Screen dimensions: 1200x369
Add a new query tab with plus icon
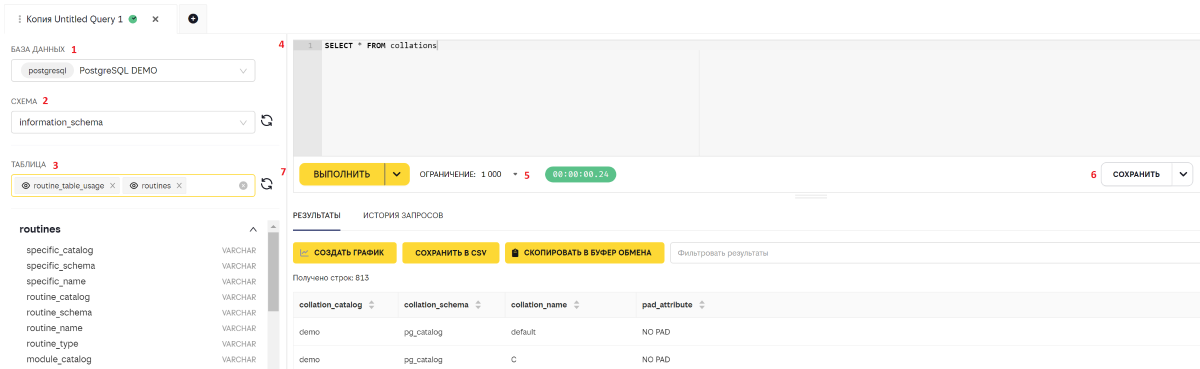[x=193, y=18]
